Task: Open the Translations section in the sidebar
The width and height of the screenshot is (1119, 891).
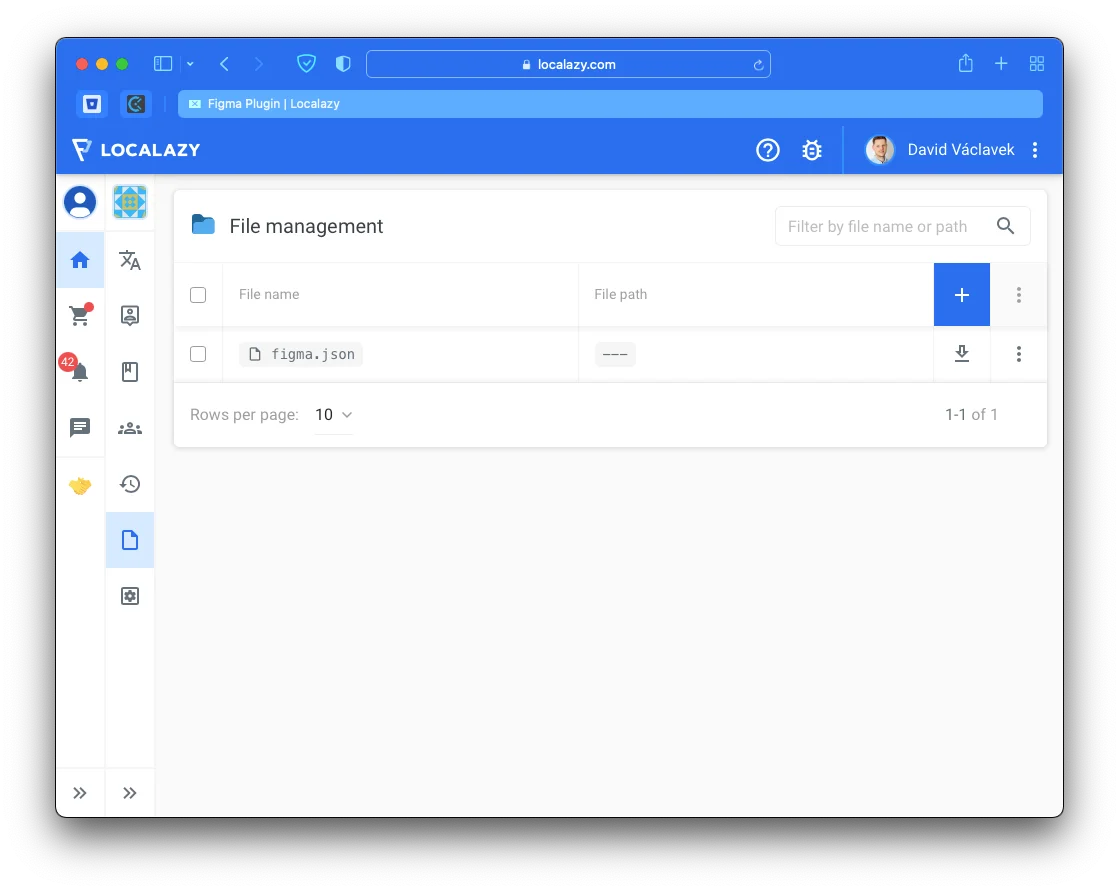Action: (x=130, y=260)
